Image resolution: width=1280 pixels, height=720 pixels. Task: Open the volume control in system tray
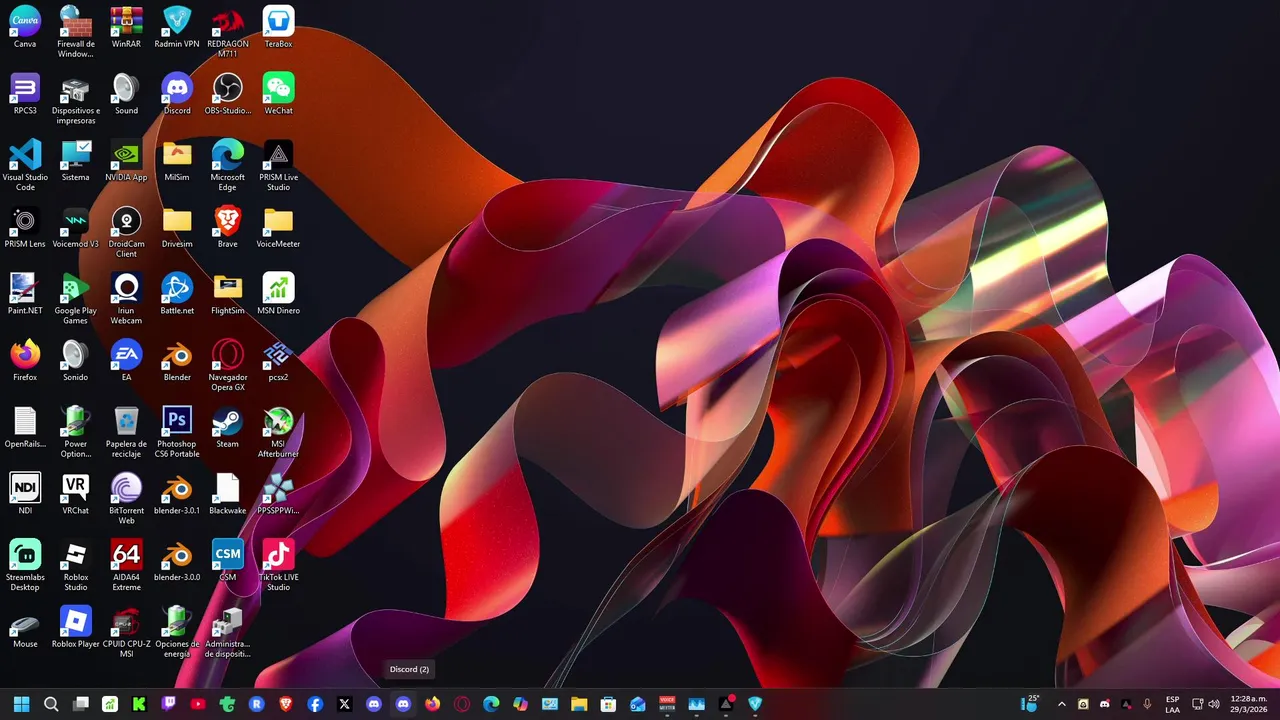1214,704
